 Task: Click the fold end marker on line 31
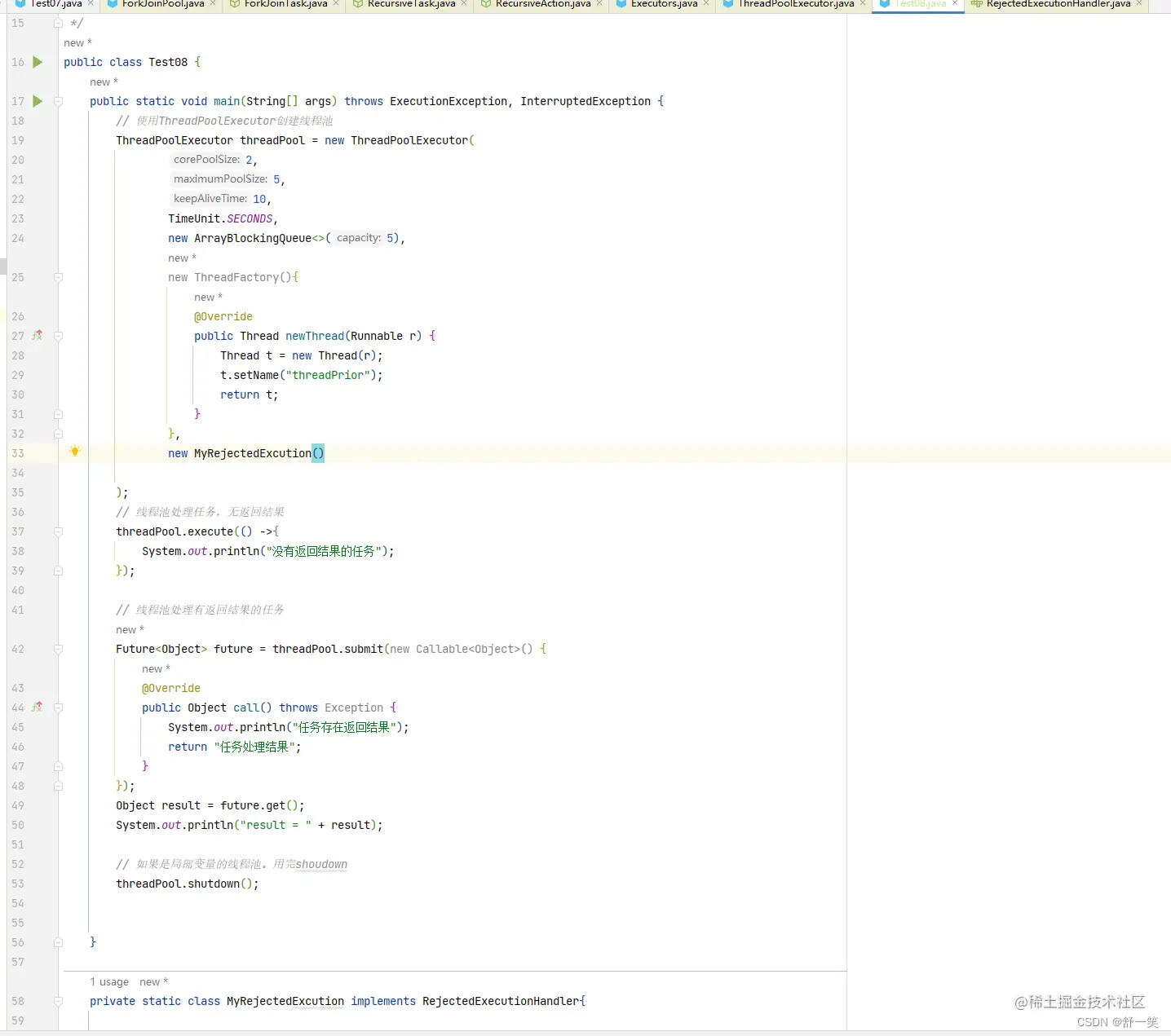[x=58, y=414]
